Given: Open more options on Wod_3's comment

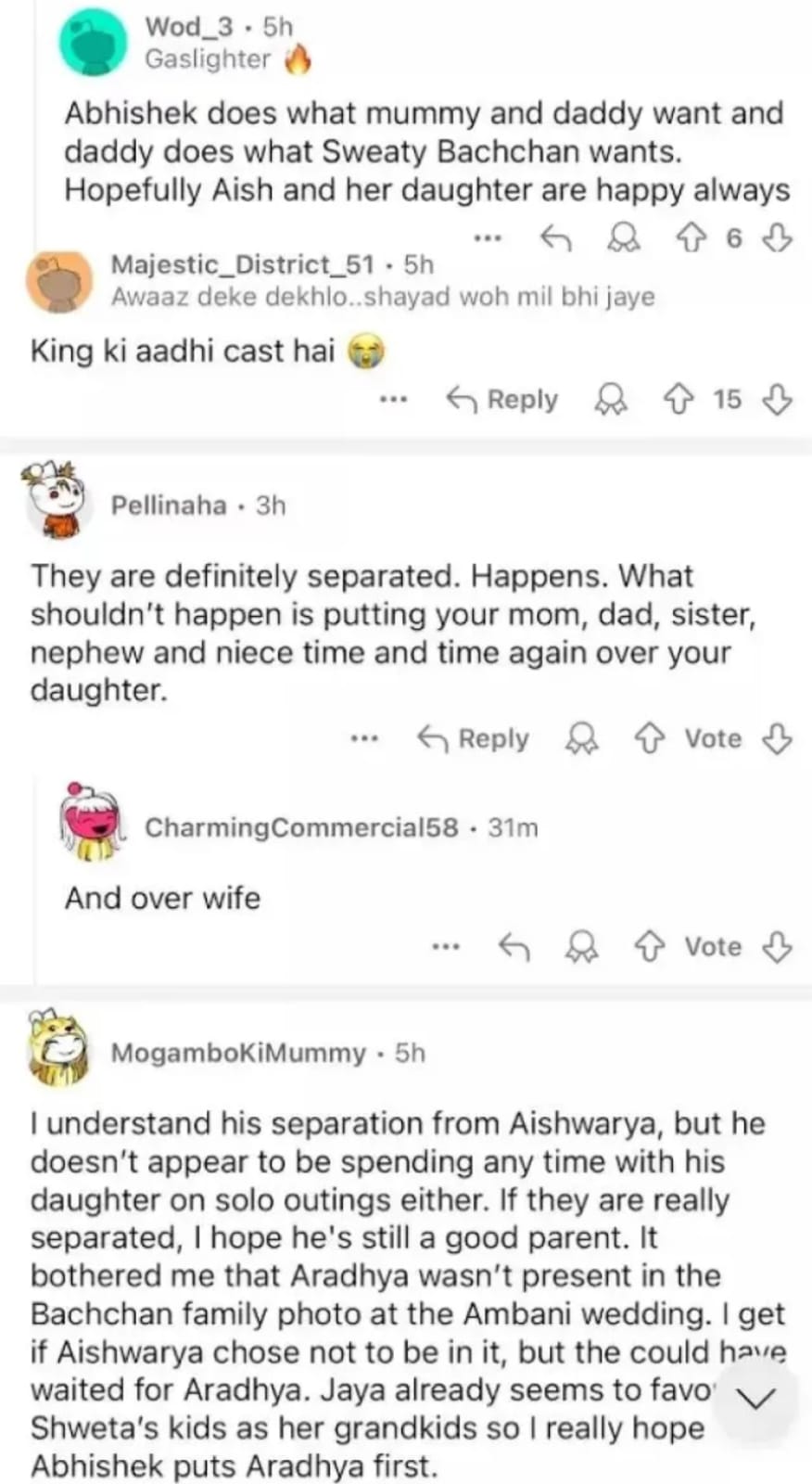Looking at the screenshot, I should click(x=487, y=239).
